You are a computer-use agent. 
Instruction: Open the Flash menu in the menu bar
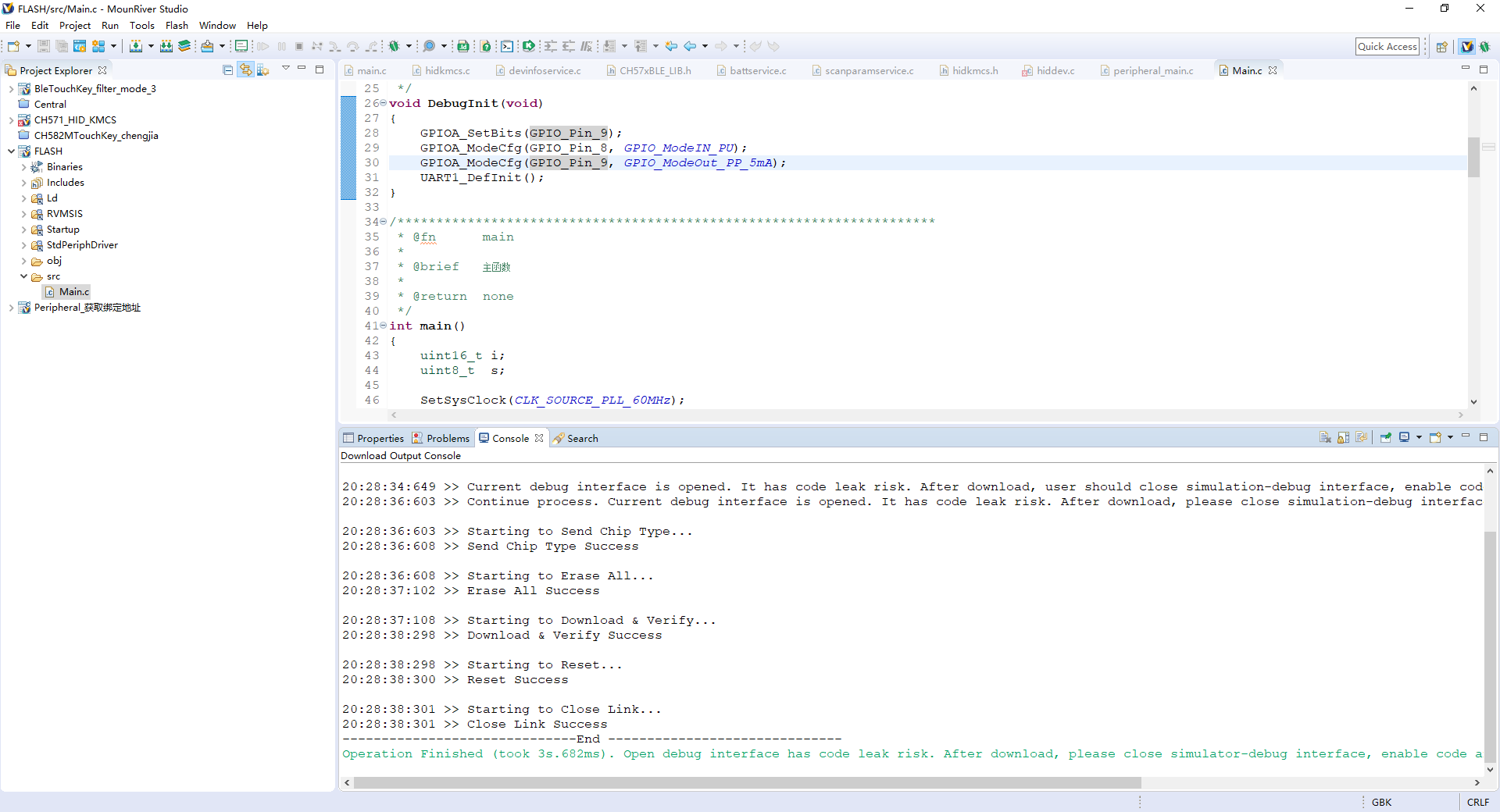pyautogui.click(x=177, y=26)
